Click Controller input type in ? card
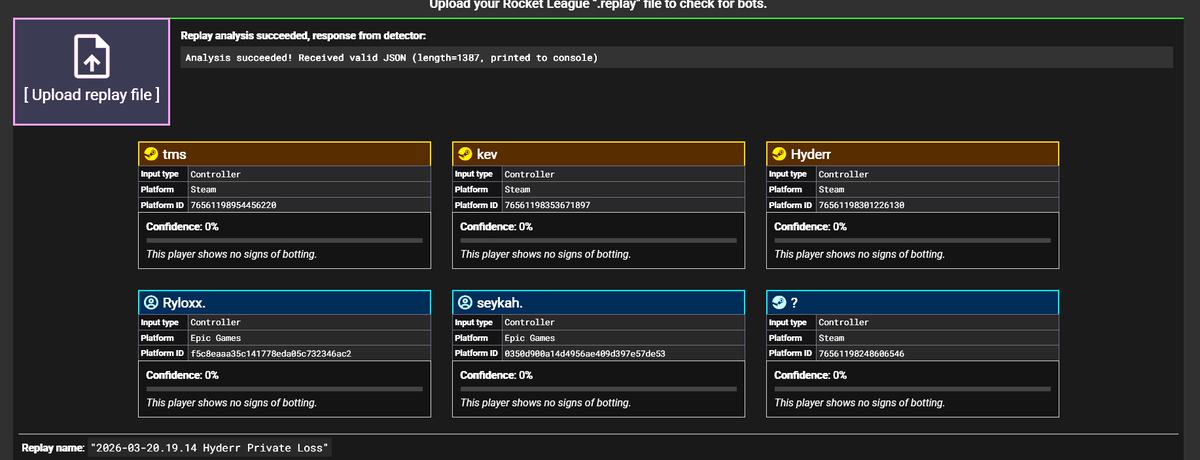Image resolution: width=1200 pixels, height=460 pixels. [843, 322]
